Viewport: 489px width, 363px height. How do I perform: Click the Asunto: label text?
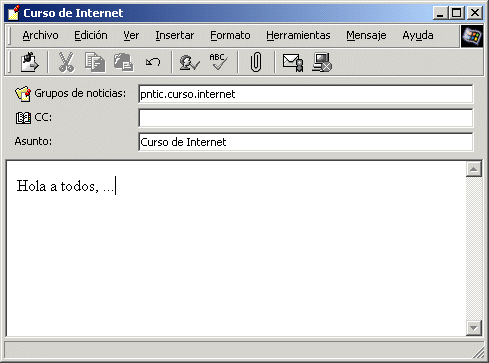click(33, 141)
